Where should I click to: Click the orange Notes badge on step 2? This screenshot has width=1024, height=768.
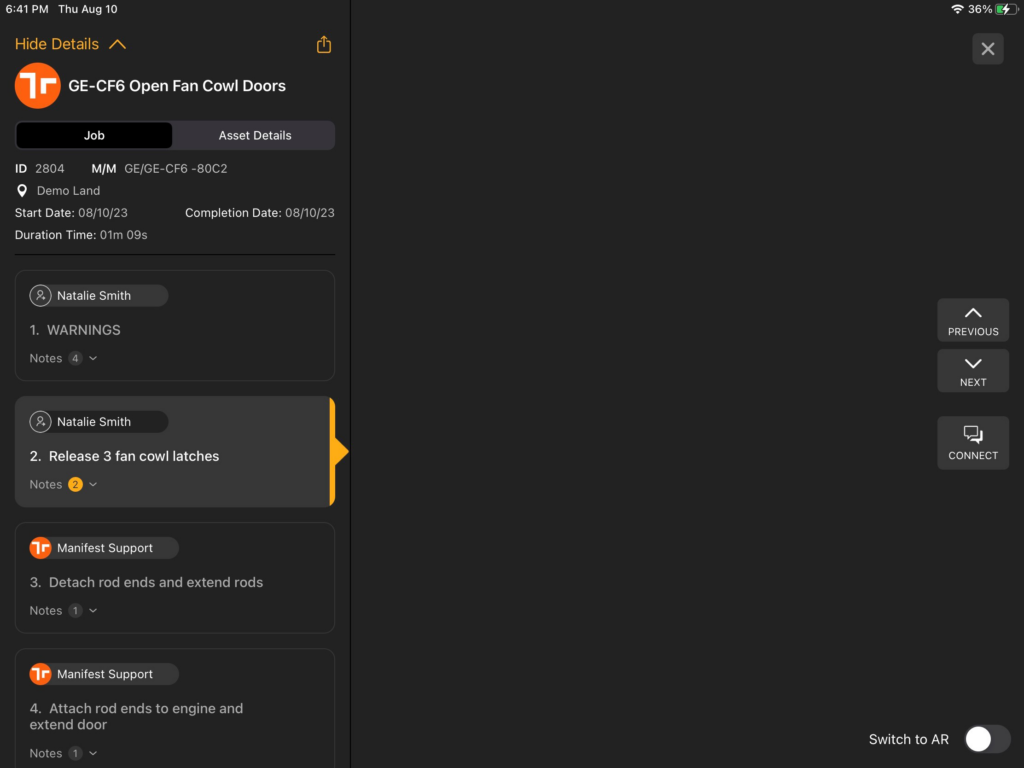pos(76,484)
